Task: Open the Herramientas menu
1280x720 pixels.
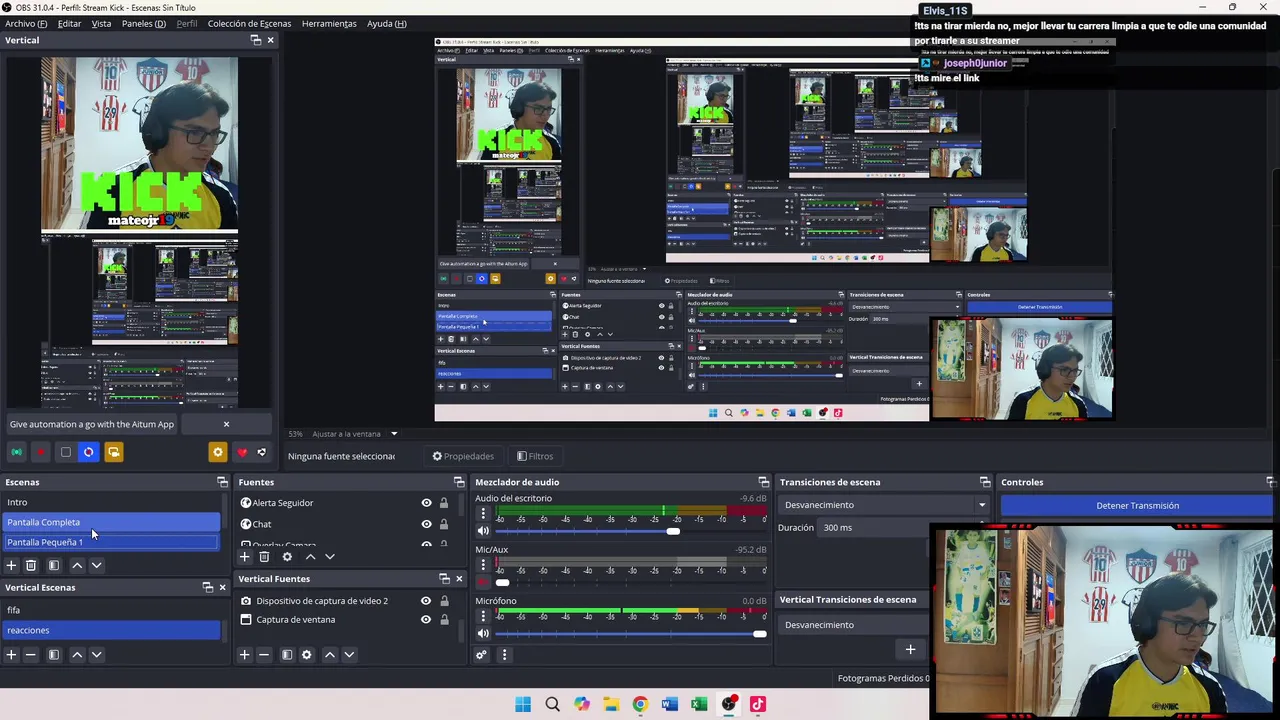Action: tap(329, 23)
